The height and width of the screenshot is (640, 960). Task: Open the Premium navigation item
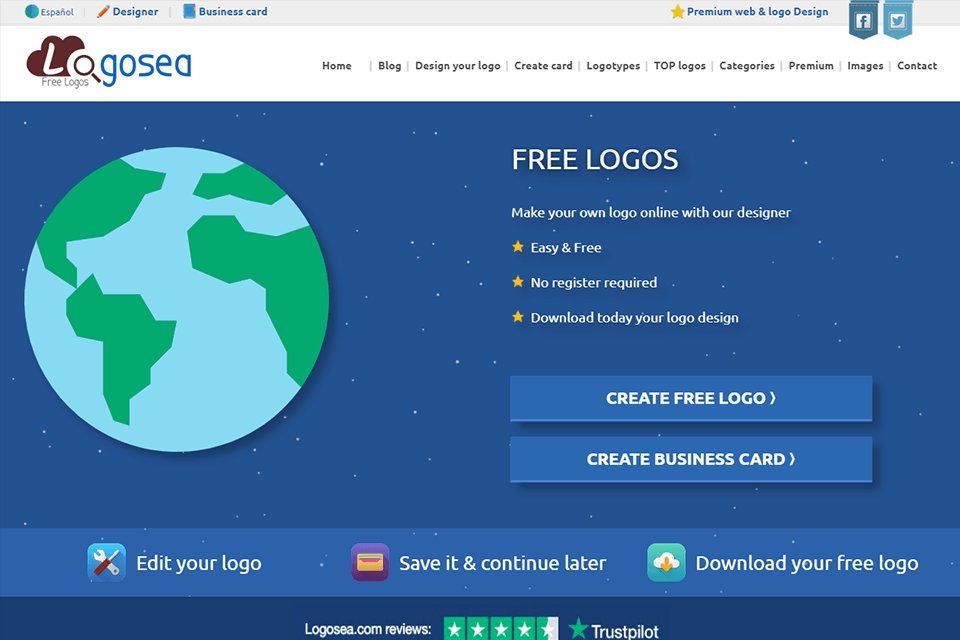811,66
